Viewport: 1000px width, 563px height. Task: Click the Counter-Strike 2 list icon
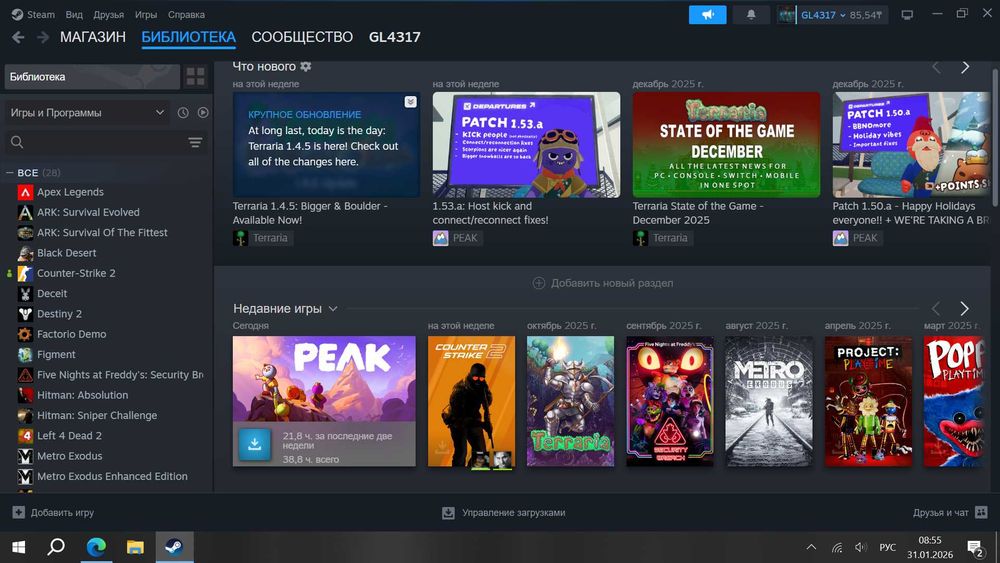[25, 273]
